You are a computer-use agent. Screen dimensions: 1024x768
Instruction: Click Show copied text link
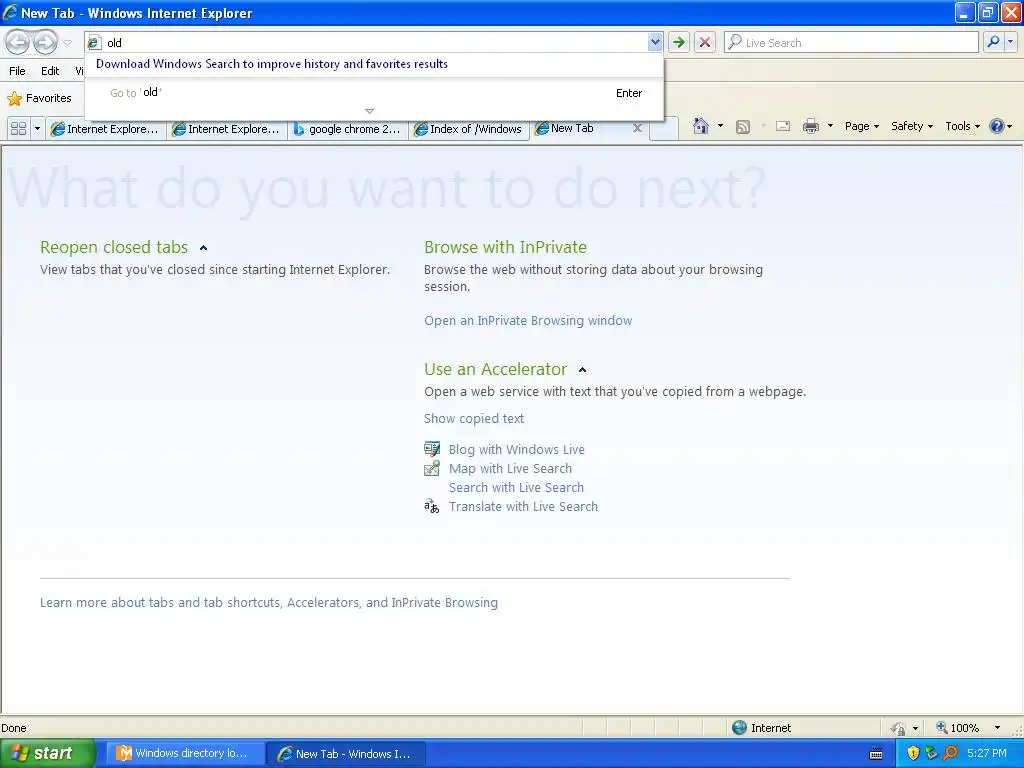tap(474, 419)
